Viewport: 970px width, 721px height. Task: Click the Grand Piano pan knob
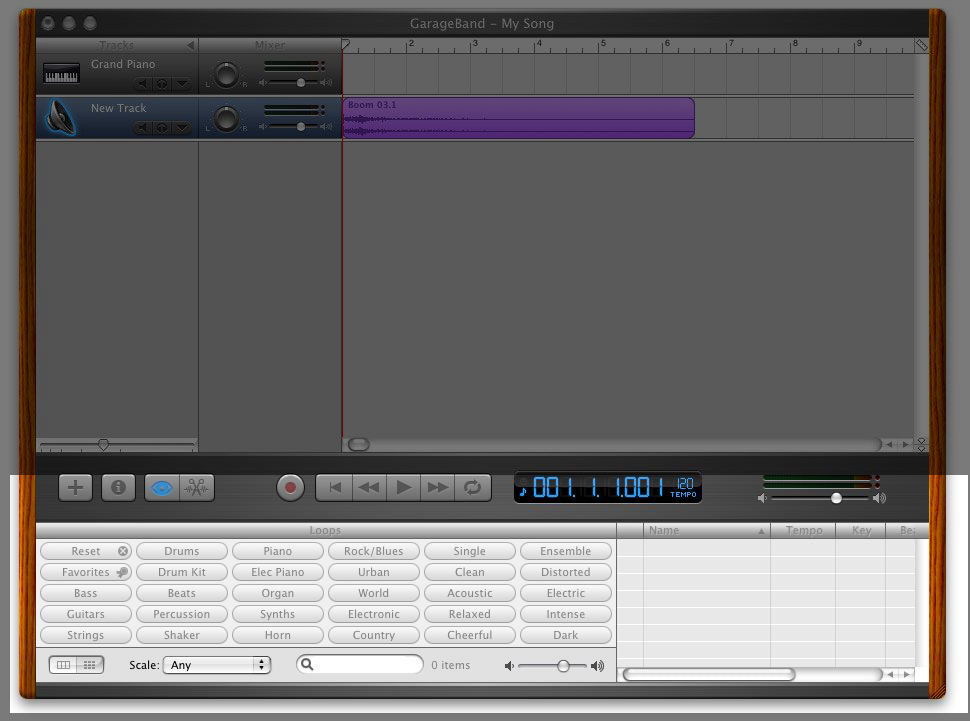pyautogui.click(x=226, y=74)
